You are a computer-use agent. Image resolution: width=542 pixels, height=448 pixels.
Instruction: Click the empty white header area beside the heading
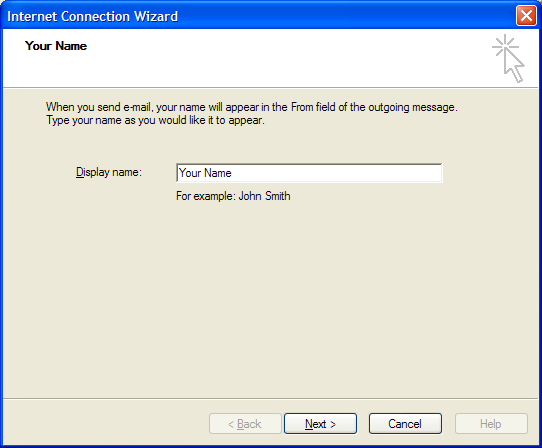(277, 57)
